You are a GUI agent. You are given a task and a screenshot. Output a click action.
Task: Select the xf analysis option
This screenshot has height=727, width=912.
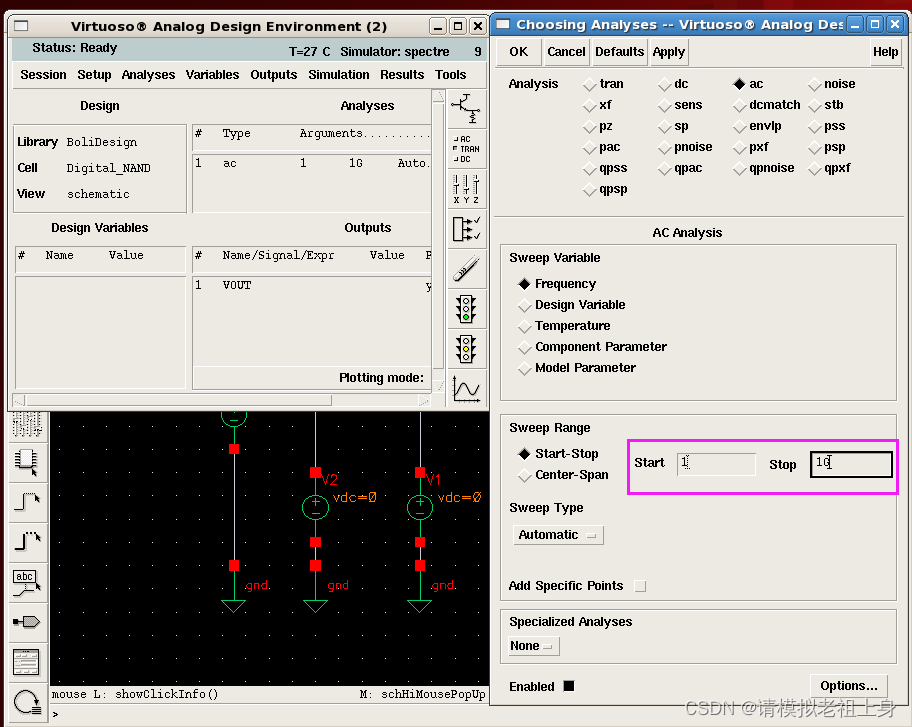pyautogui.click(x=598, y=105)
